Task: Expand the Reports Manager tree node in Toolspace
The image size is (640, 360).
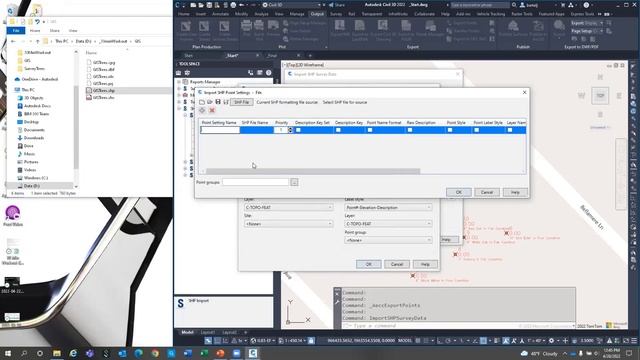Action: click(179, 82)
